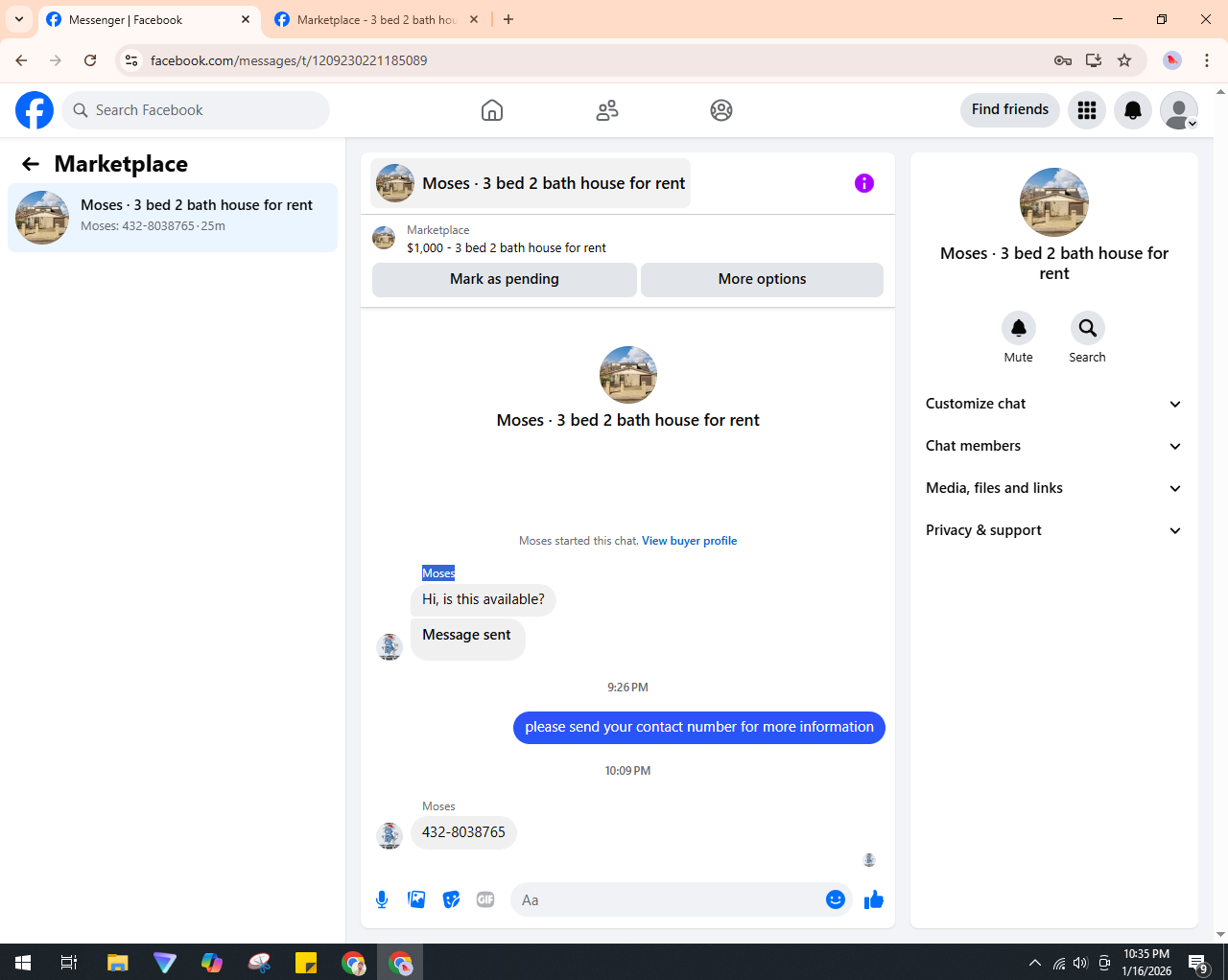Click the 'please send your contact number' message
Viewport: 1228px width, 980px height.
point(699,727)
